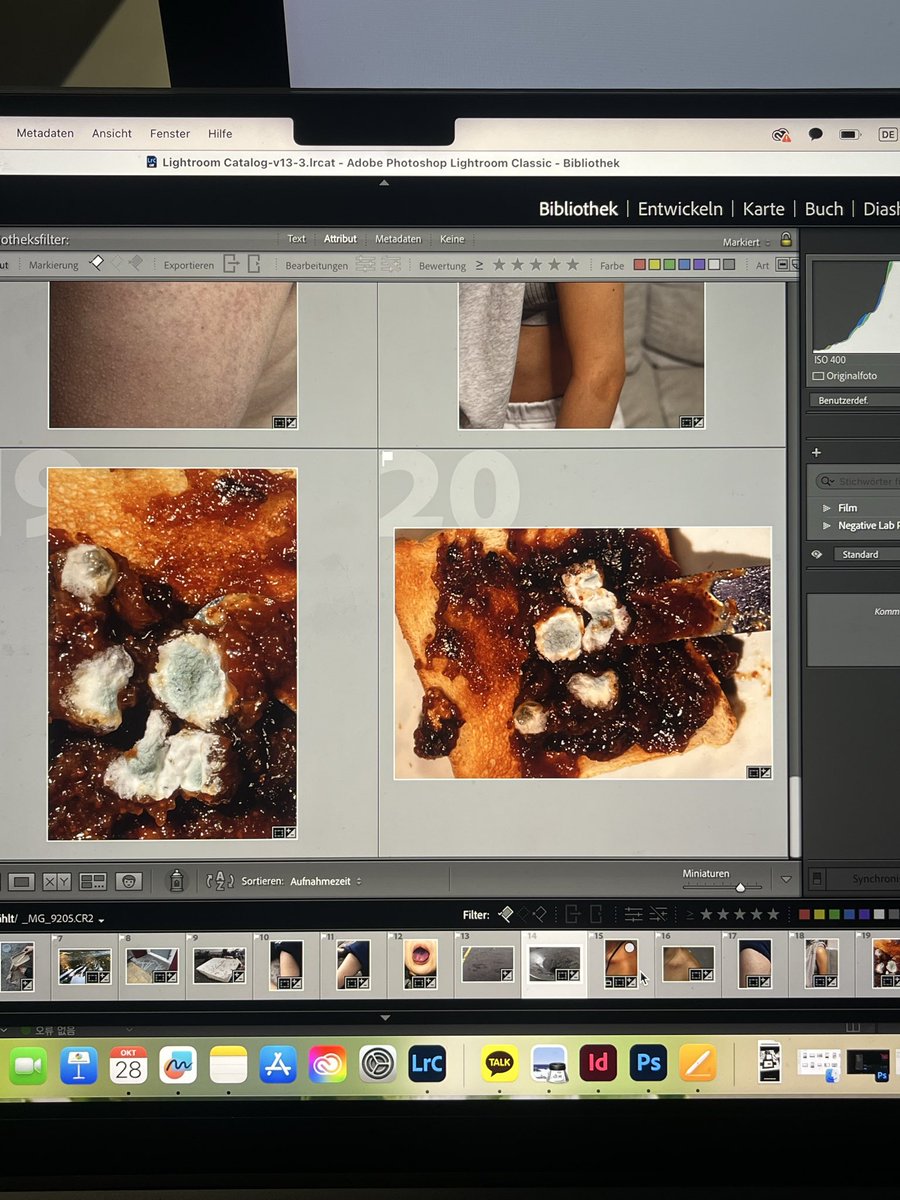Image resolution: width=900 pixels, height=1200 pixels.
Task: Click the red color label filter swatch
Action: (640, 265)
